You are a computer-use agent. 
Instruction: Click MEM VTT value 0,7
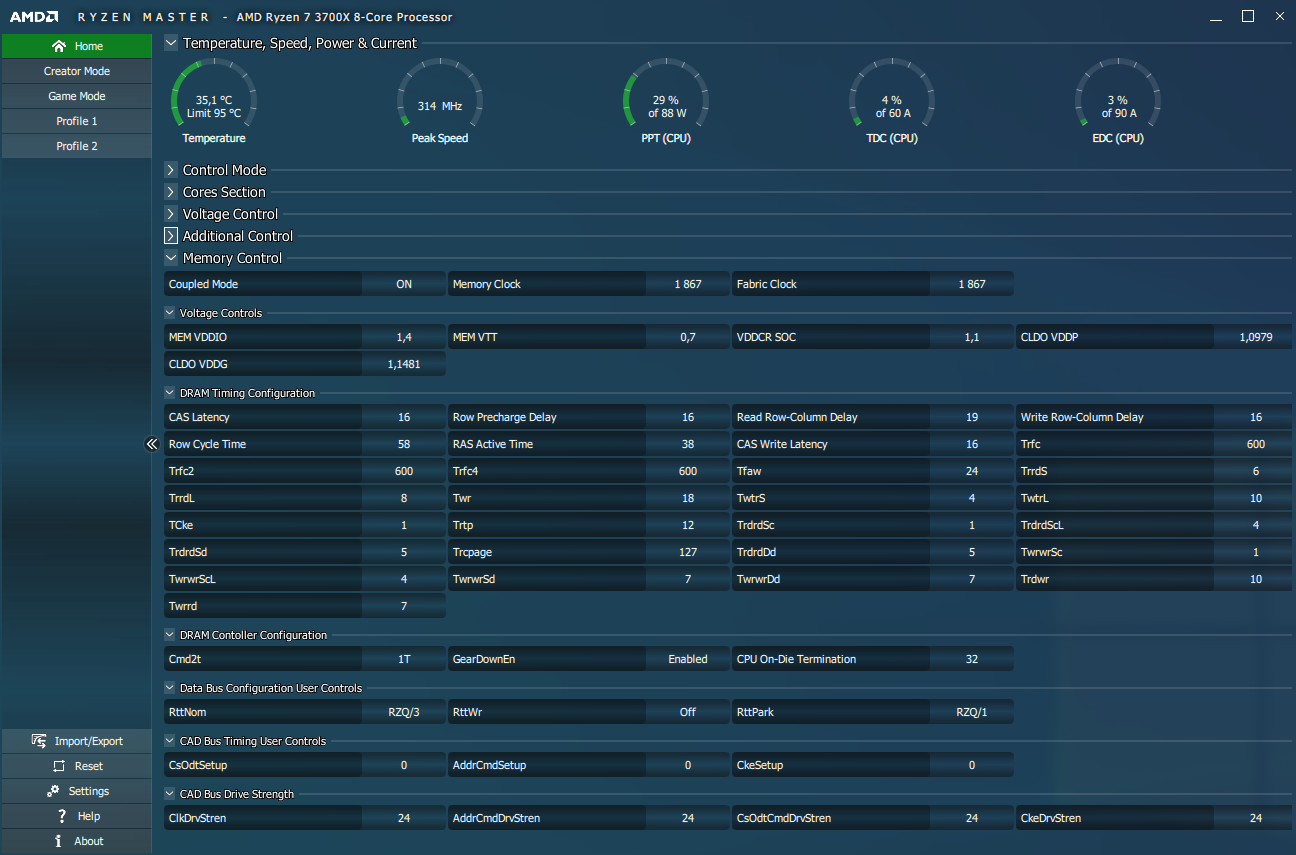pos(688,337)
